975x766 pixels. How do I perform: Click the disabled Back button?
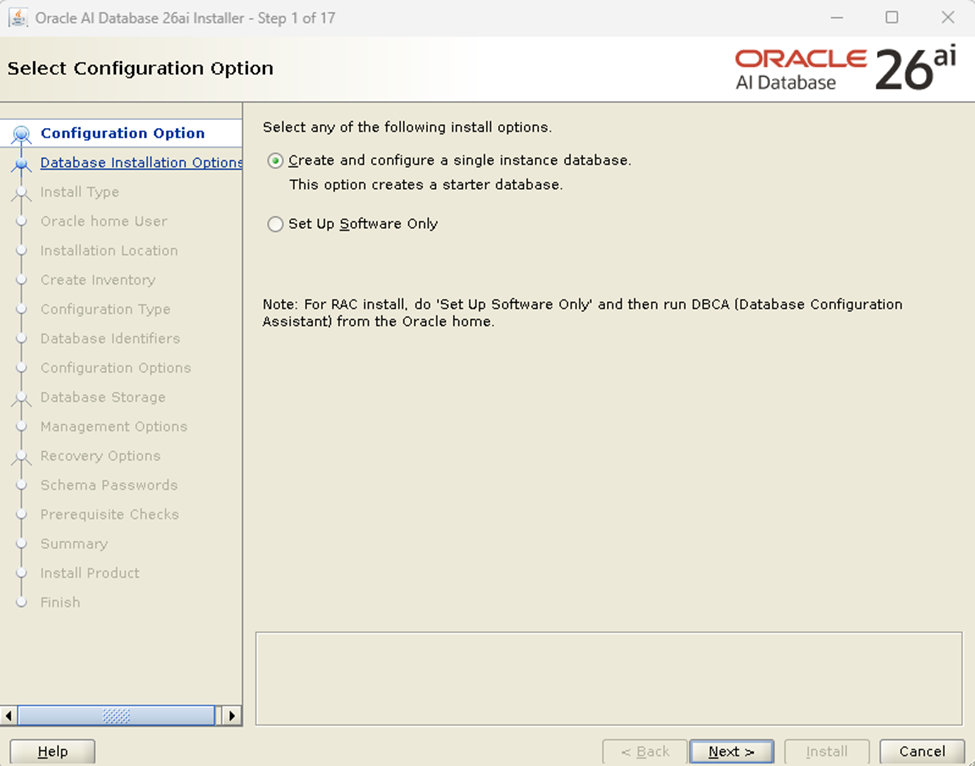[645, 752]
